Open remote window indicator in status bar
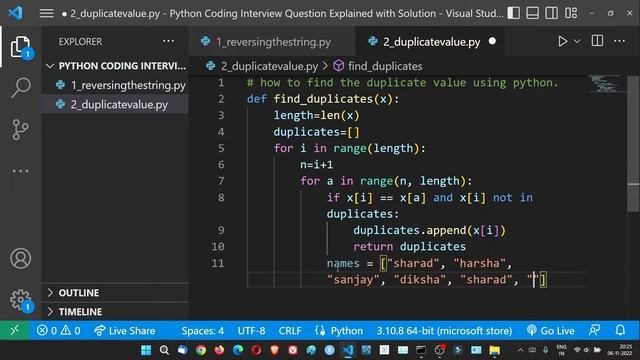This screenshot has width=640, height=360. [x=14, y=330]
